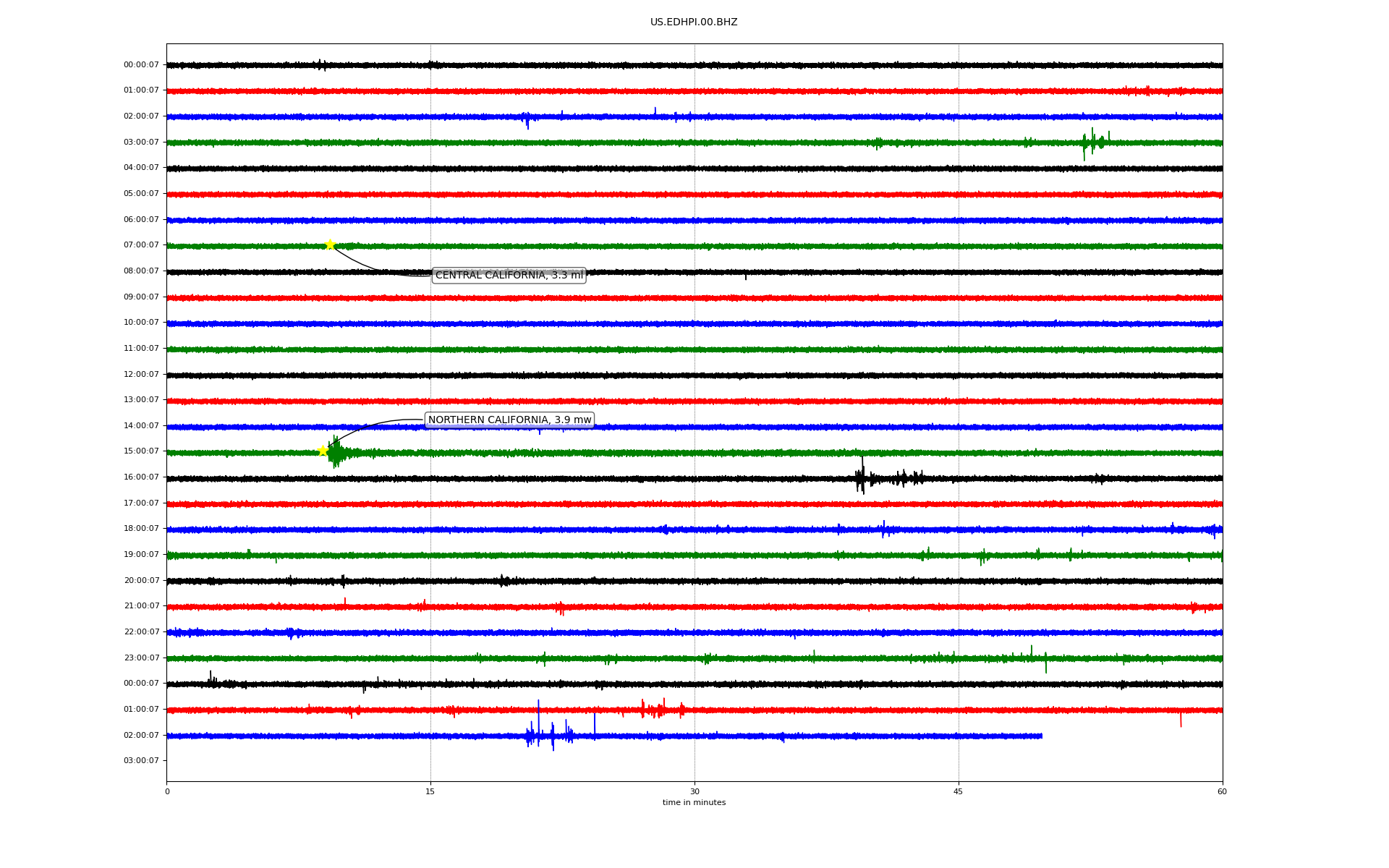
Task: Click the 'time in minutes' axis label
Action: point(693,803)
